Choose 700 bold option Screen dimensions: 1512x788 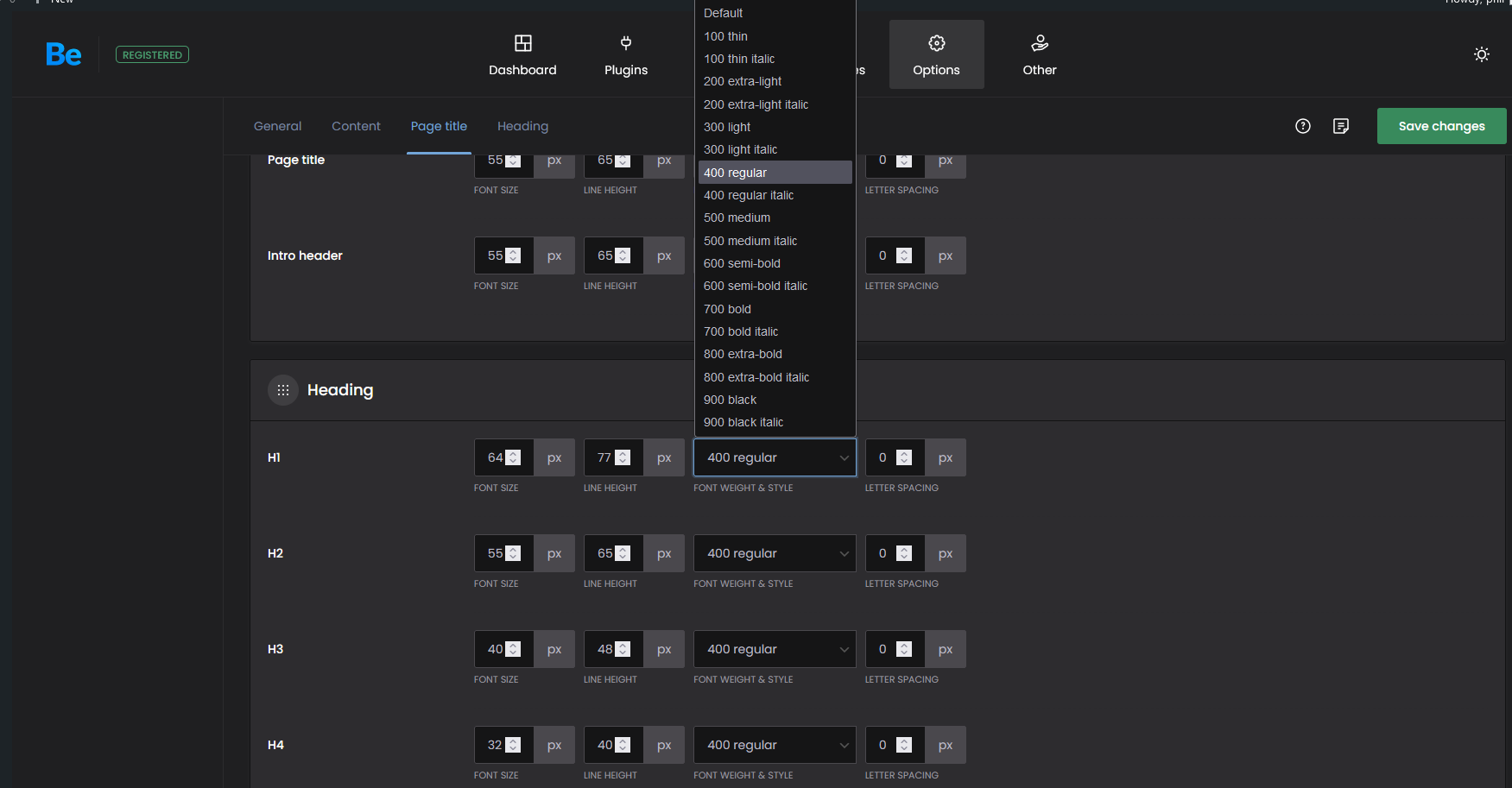point(775,309)
